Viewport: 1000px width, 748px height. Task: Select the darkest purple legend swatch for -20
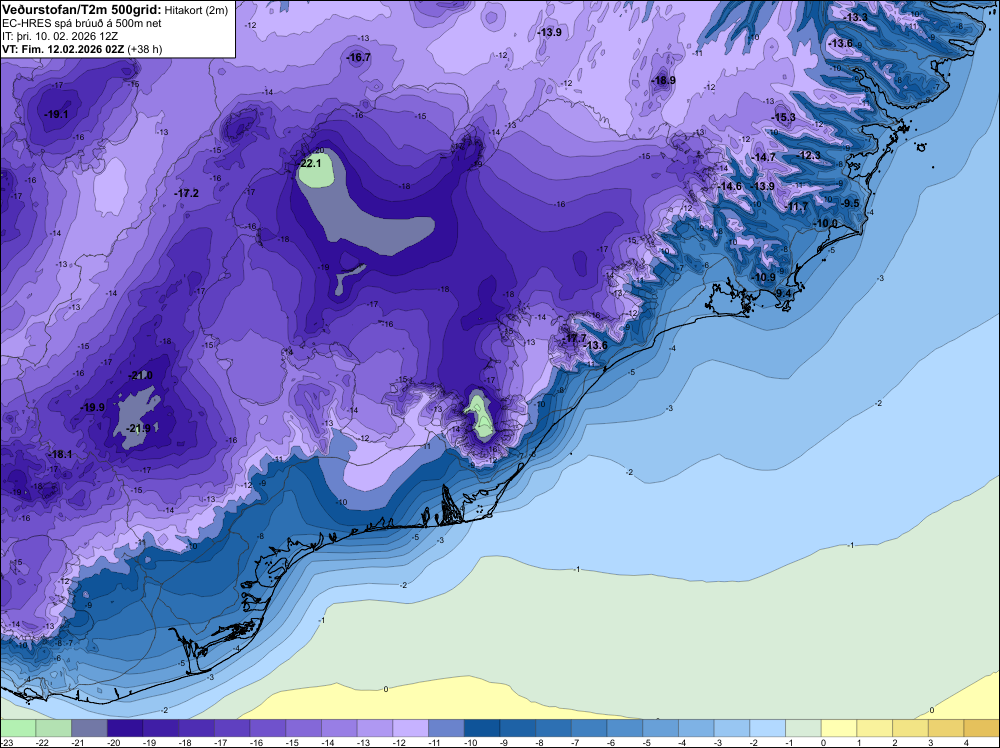pyautogui.click(x=125, y=728)
